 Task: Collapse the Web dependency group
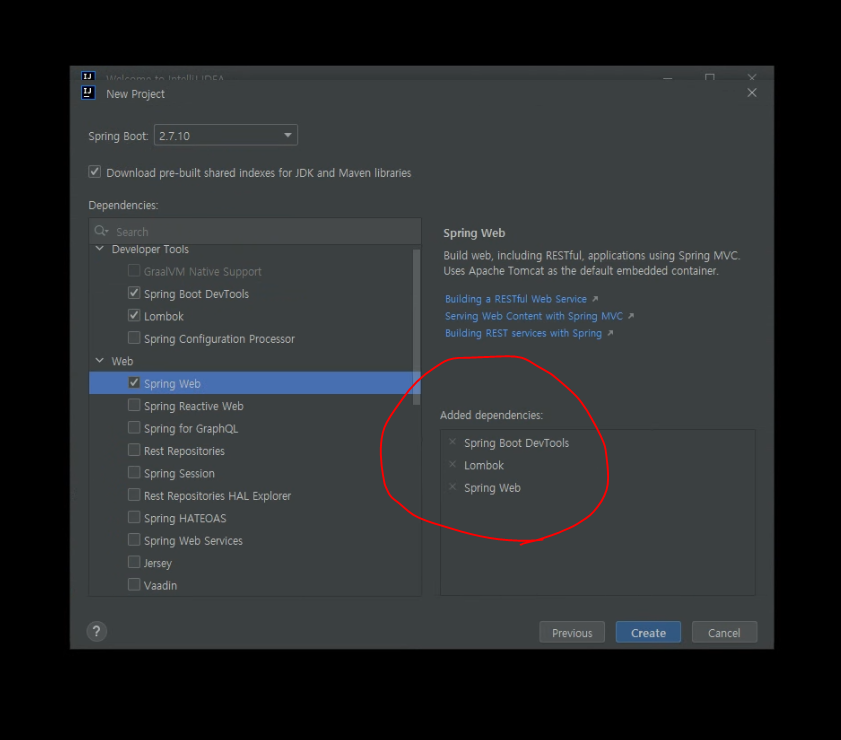click(100, 361)
